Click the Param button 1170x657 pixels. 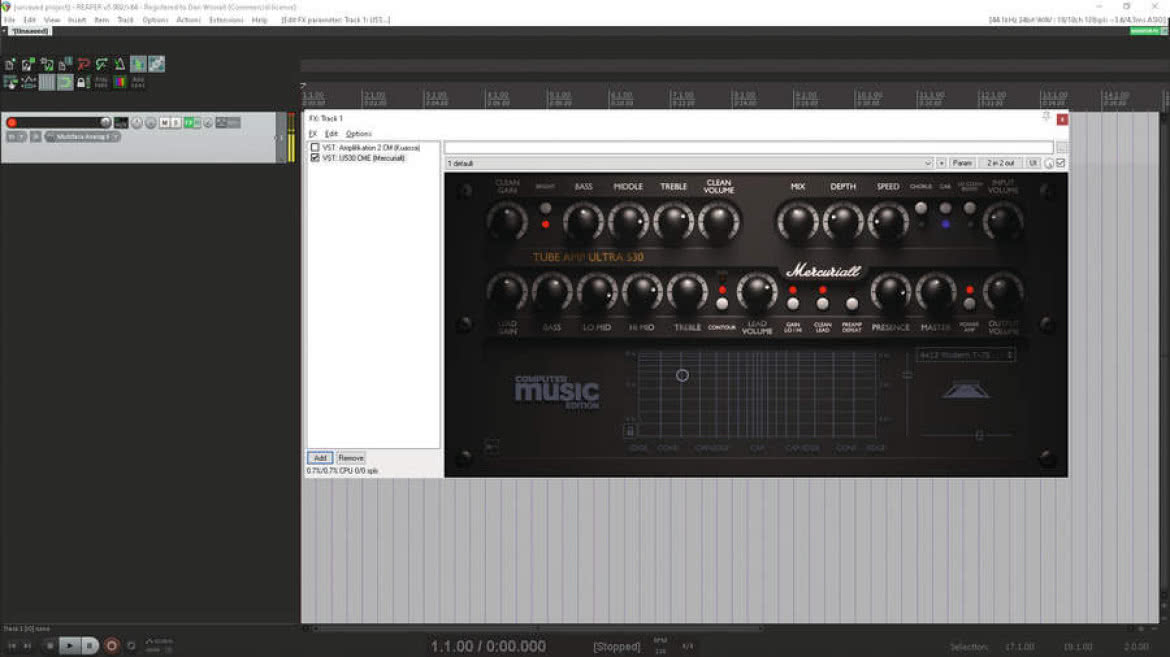[x=962, y=163]
